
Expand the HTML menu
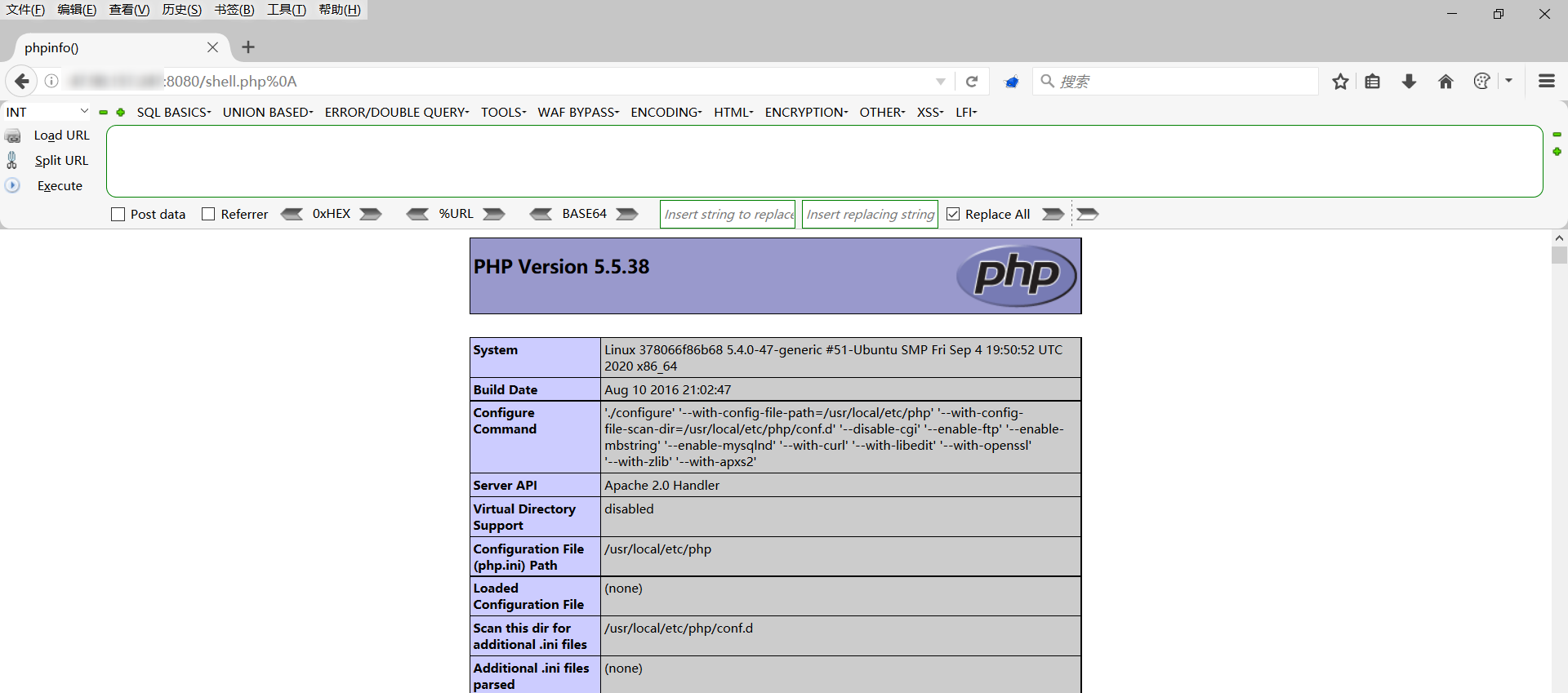point(733,112)
